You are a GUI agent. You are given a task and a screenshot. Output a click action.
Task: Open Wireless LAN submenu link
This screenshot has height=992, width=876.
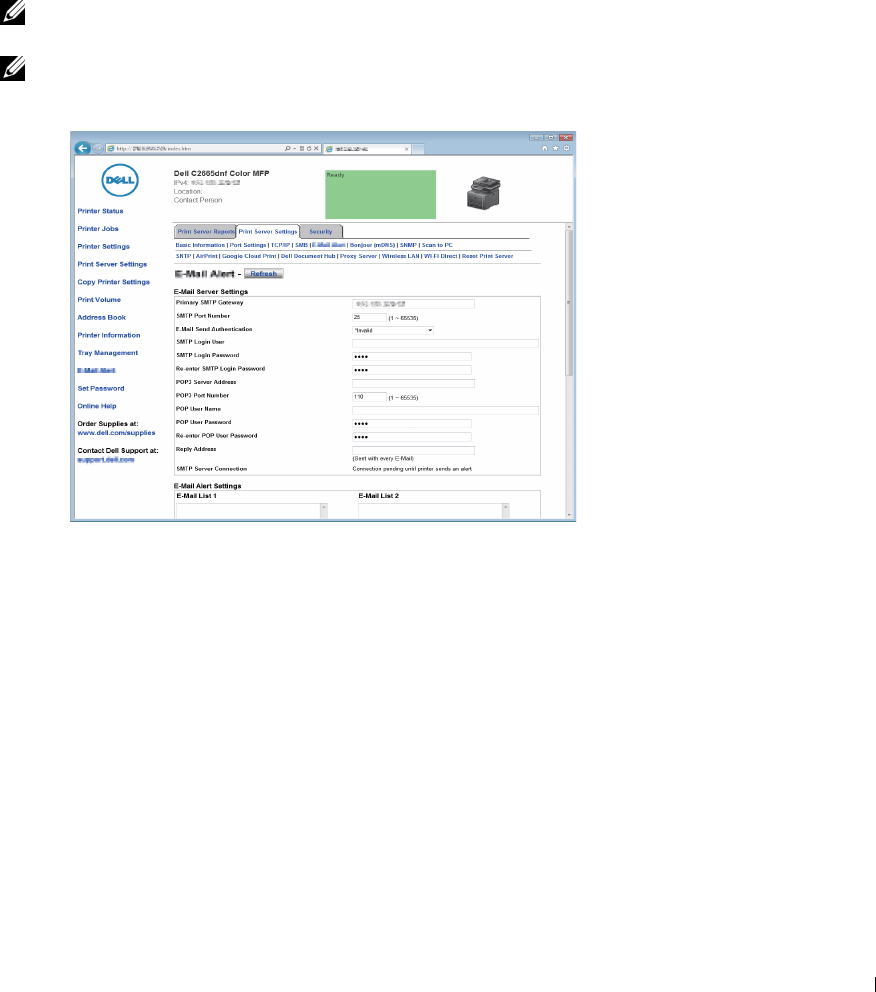400,256
